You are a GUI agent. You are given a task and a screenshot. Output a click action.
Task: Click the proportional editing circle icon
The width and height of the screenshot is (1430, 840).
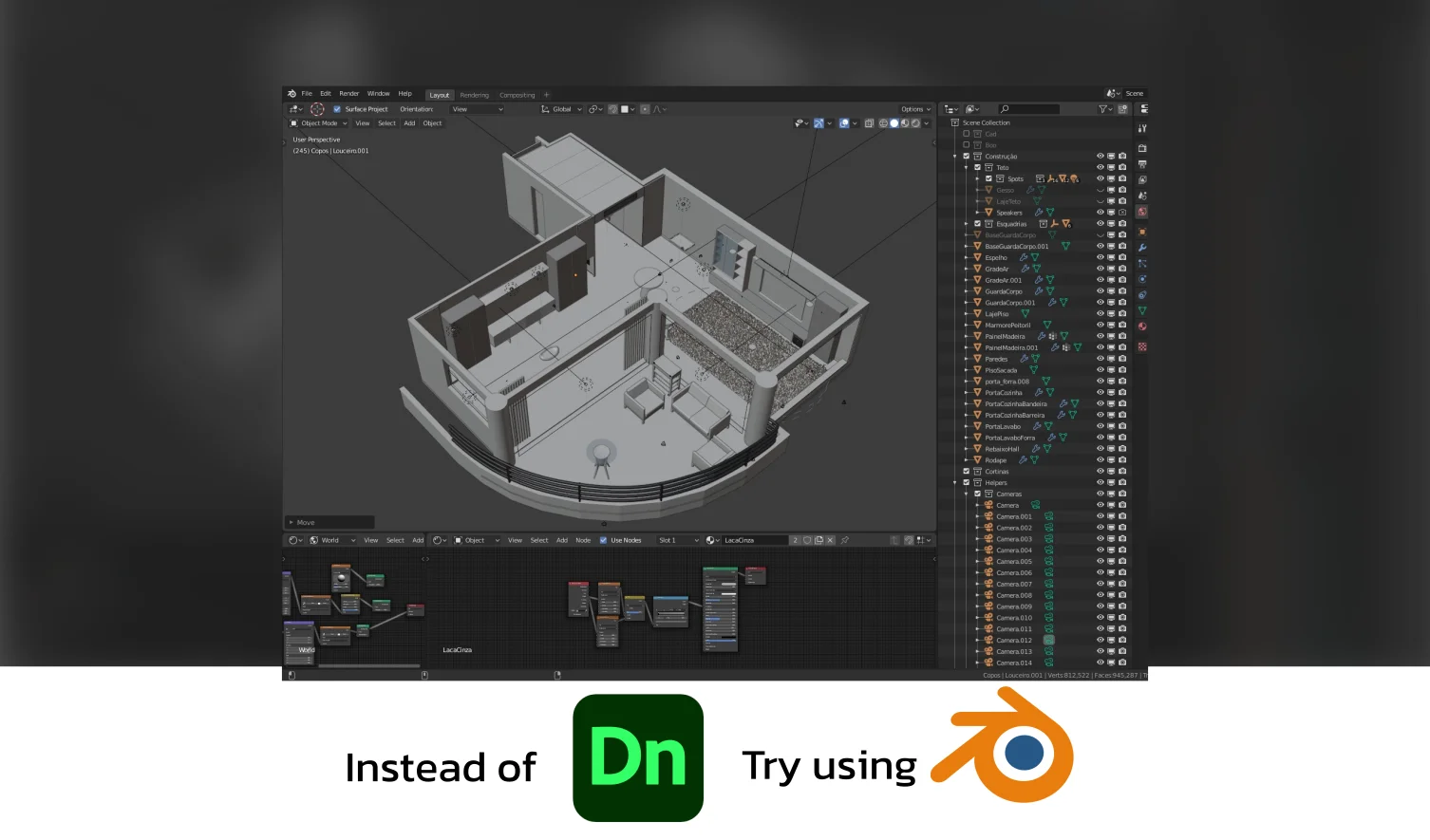coord(645,109)
